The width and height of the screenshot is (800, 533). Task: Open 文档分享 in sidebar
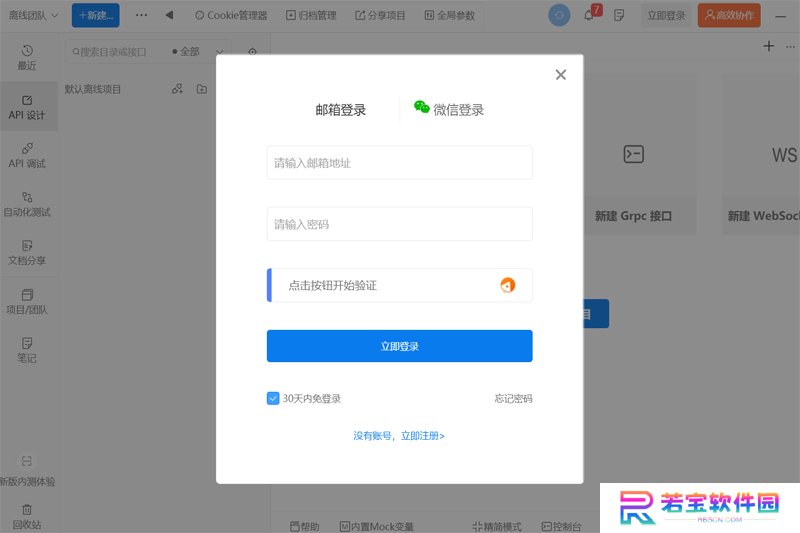(27, 253)
